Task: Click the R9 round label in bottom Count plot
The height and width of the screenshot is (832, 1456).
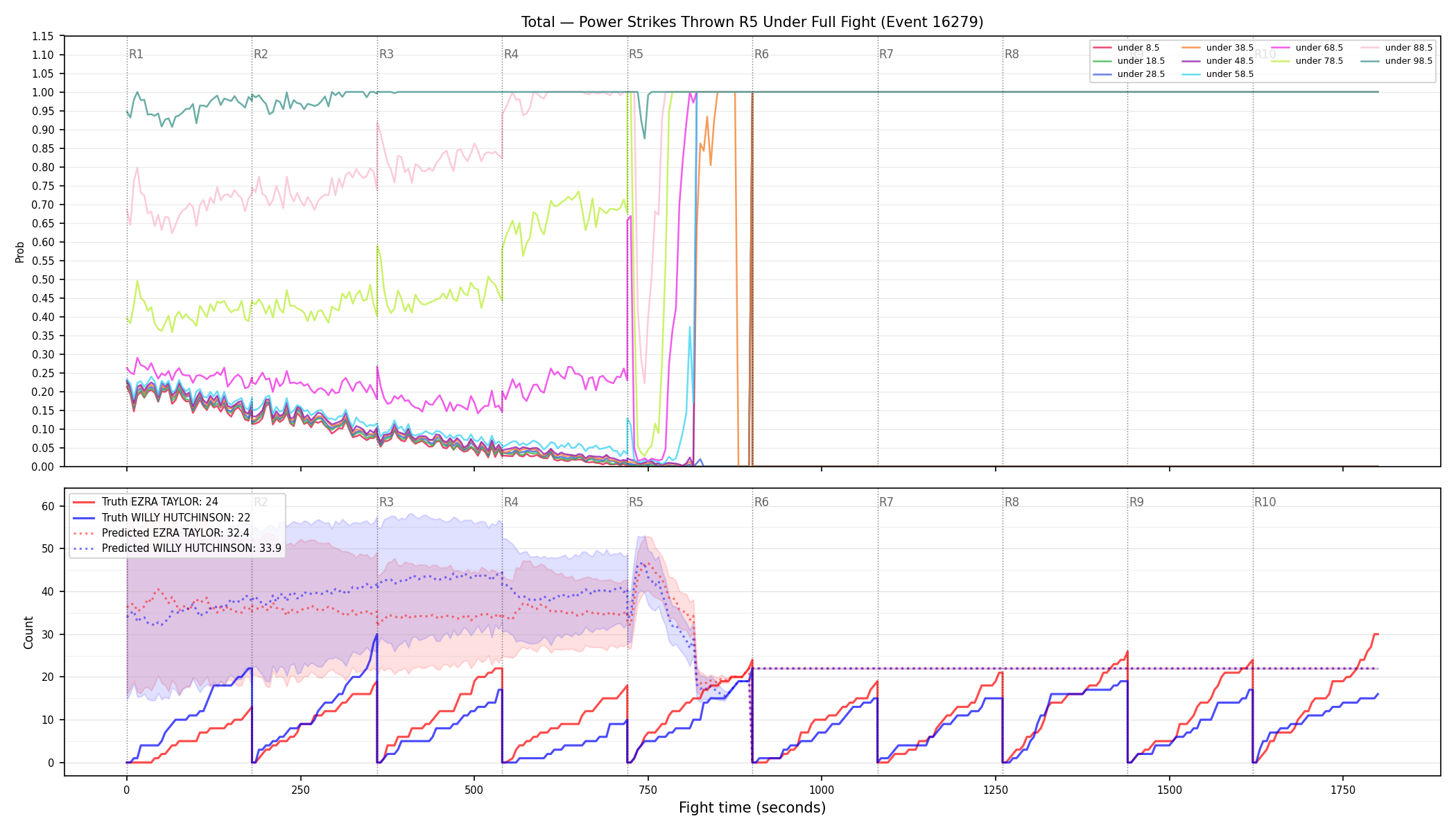Action: (1136, 502)
